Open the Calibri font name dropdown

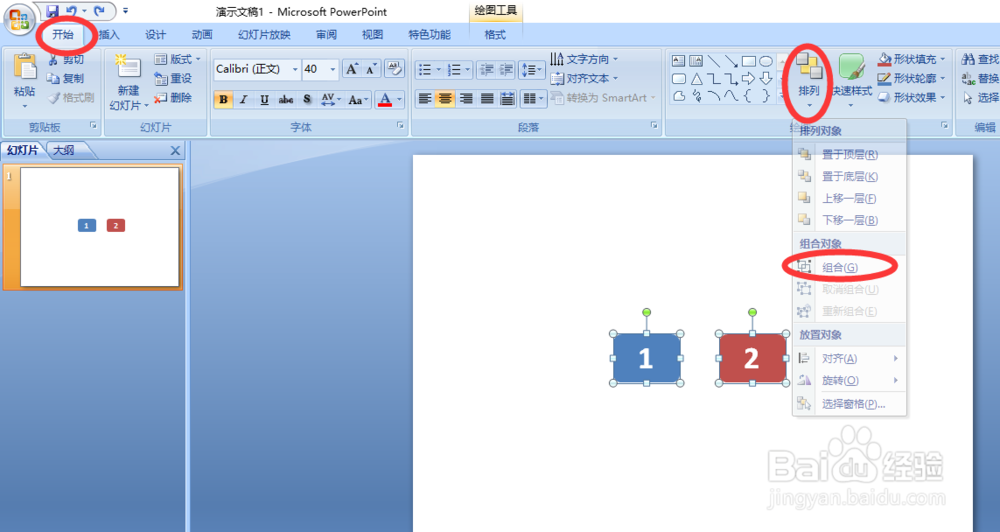pos(295,69)
